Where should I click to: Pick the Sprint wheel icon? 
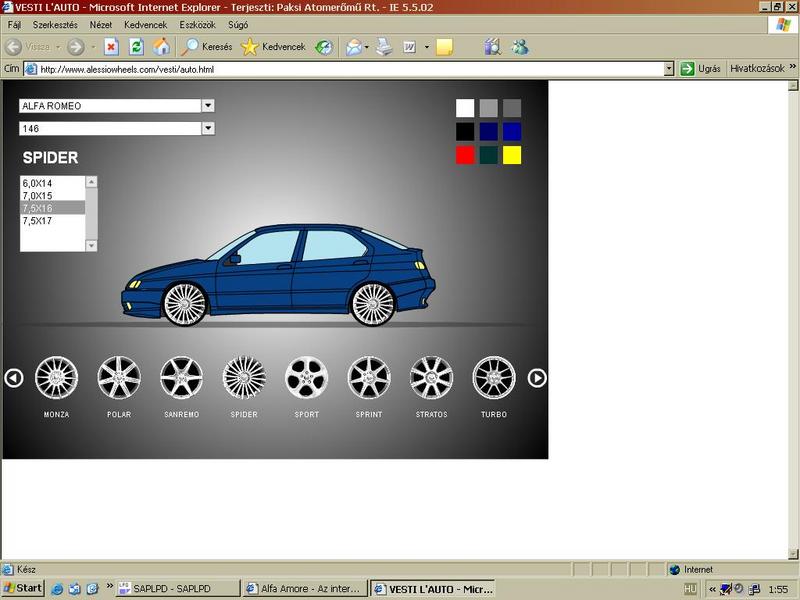(x=369, y=378)
